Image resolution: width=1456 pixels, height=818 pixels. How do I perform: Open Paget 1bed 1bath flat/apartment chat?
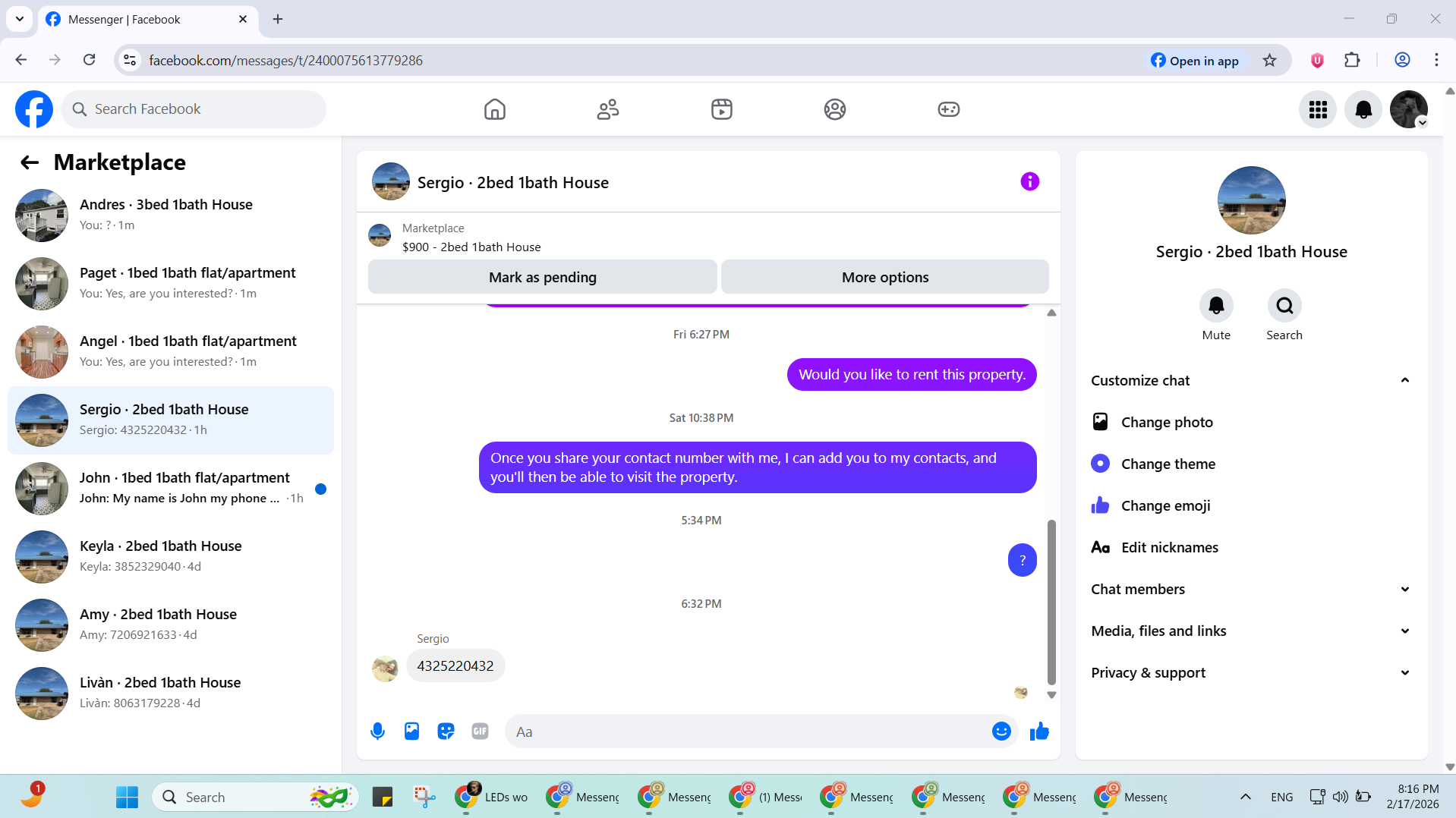[x=171, y=284]
